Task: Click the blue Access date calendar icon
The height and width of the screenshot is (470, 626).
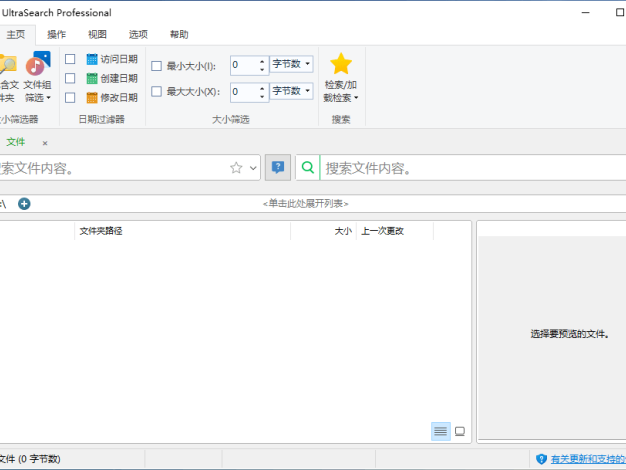Action: coord(92,59)
